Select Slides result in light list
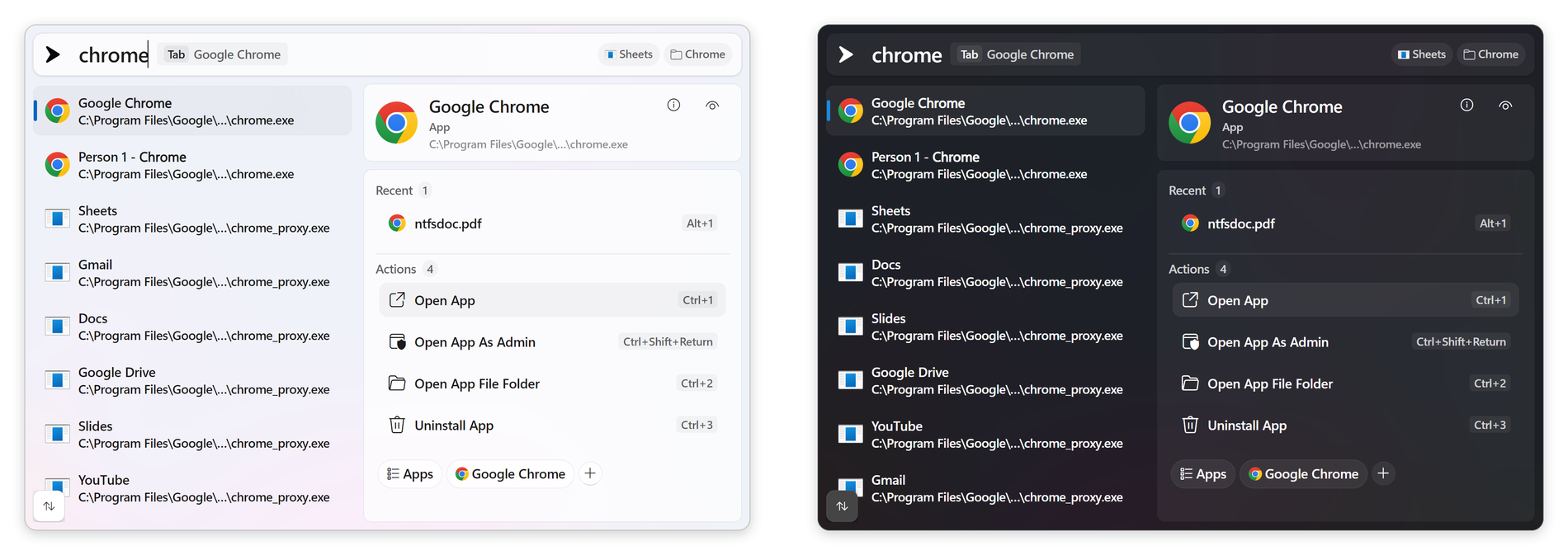This screenshot has height=555, width=1568. [192, 434]
